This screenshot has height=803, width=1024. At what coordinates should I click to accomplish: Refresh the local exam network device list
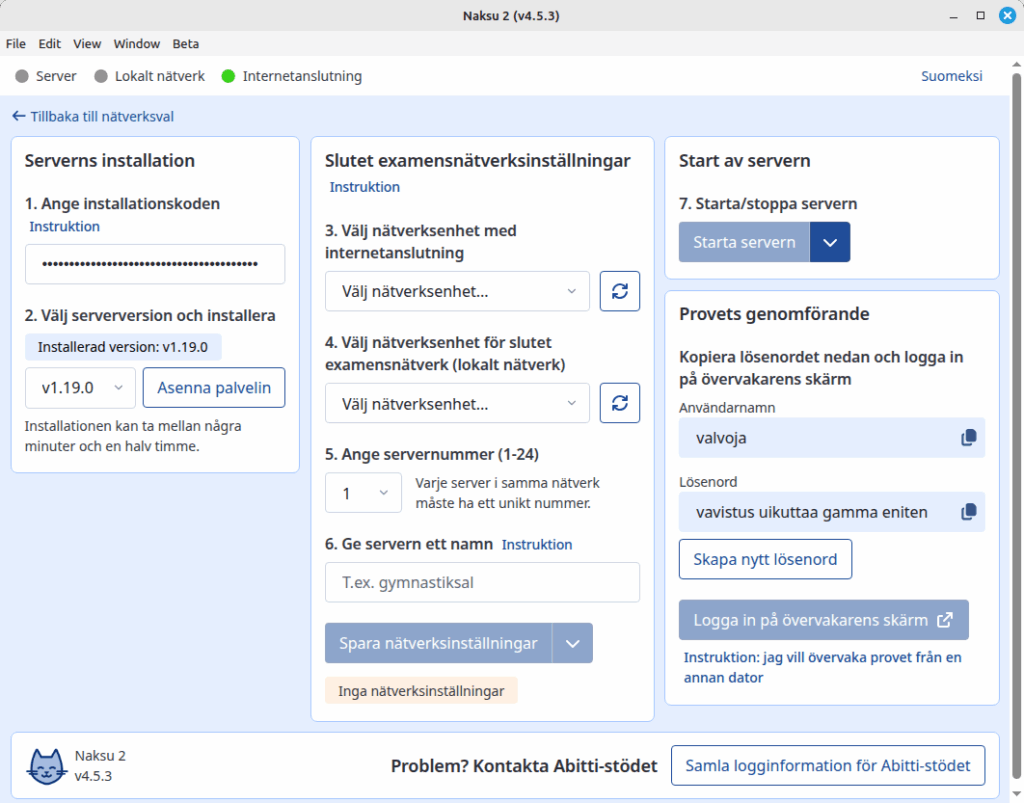(x=619, y=403)
